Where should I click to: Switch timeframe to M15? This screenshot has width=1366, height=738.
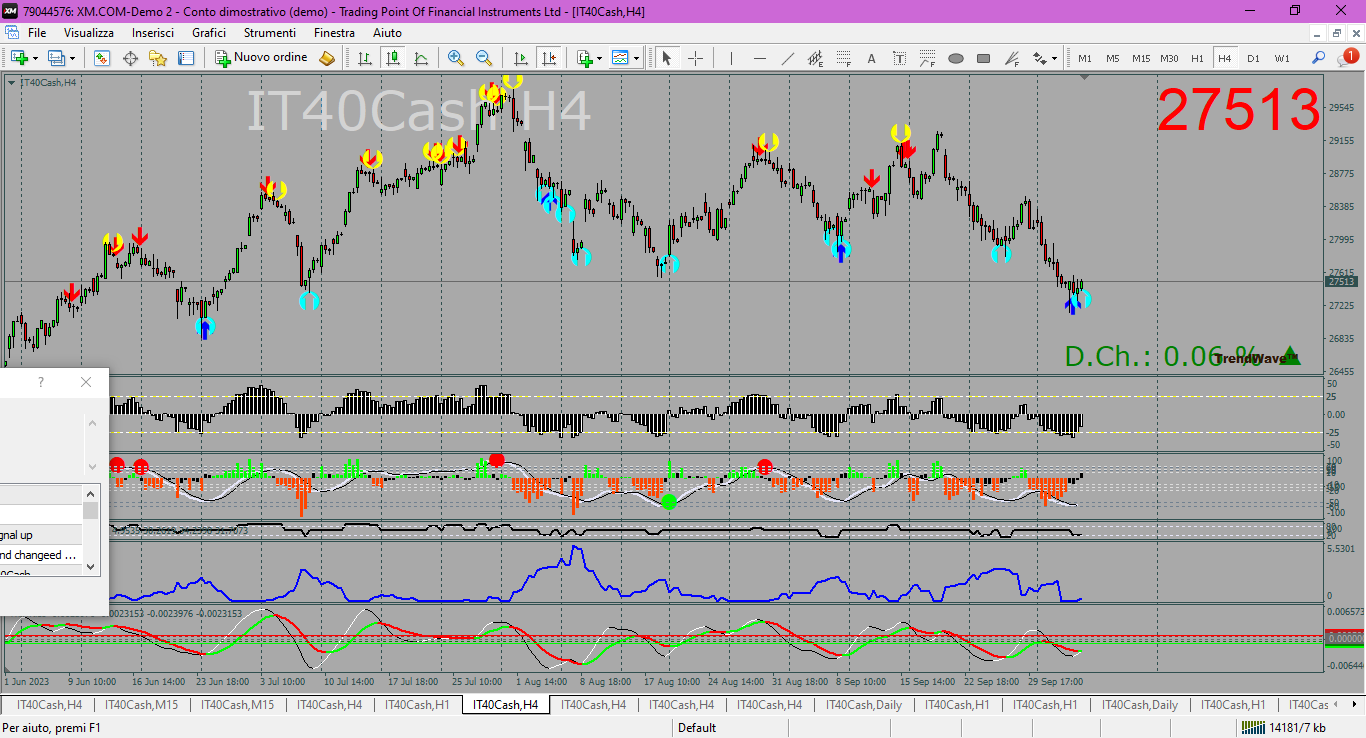(1141, 58)
